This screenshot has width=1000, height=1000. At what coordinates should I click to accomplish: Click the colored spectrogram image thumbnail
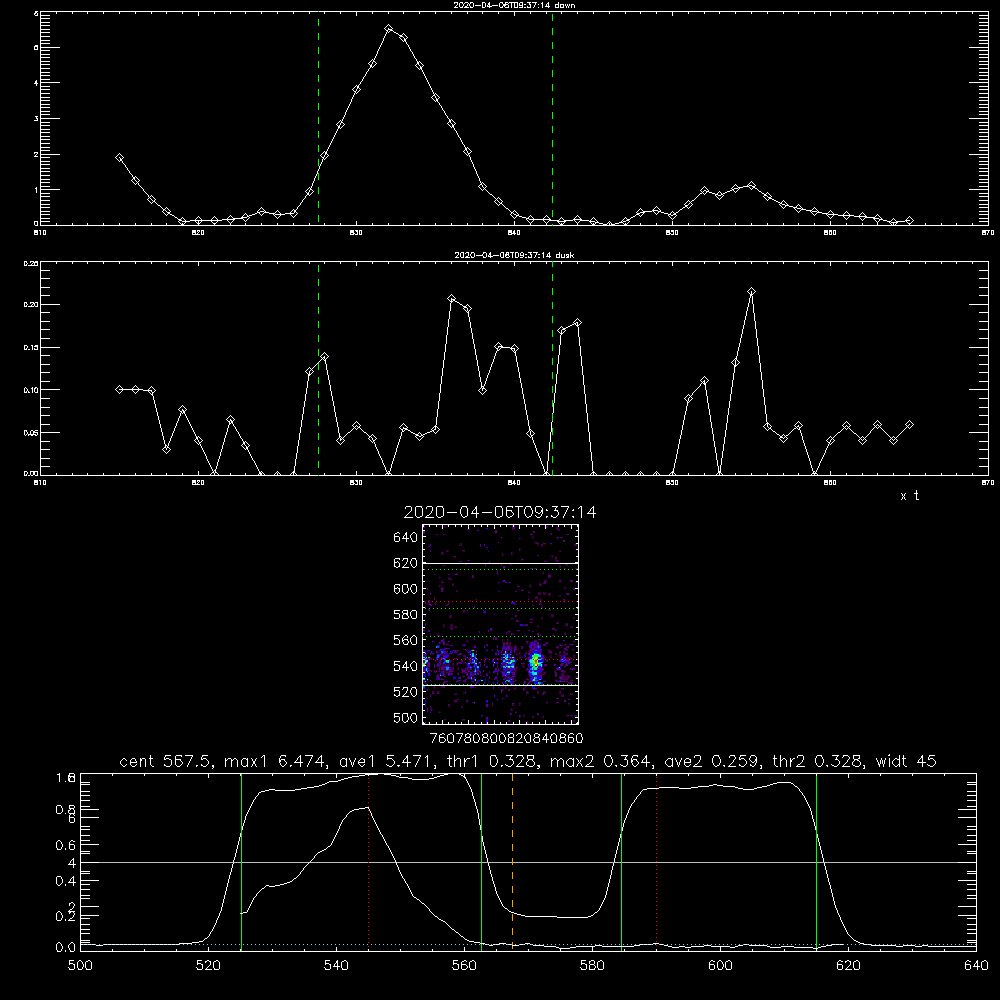(501, 624)
